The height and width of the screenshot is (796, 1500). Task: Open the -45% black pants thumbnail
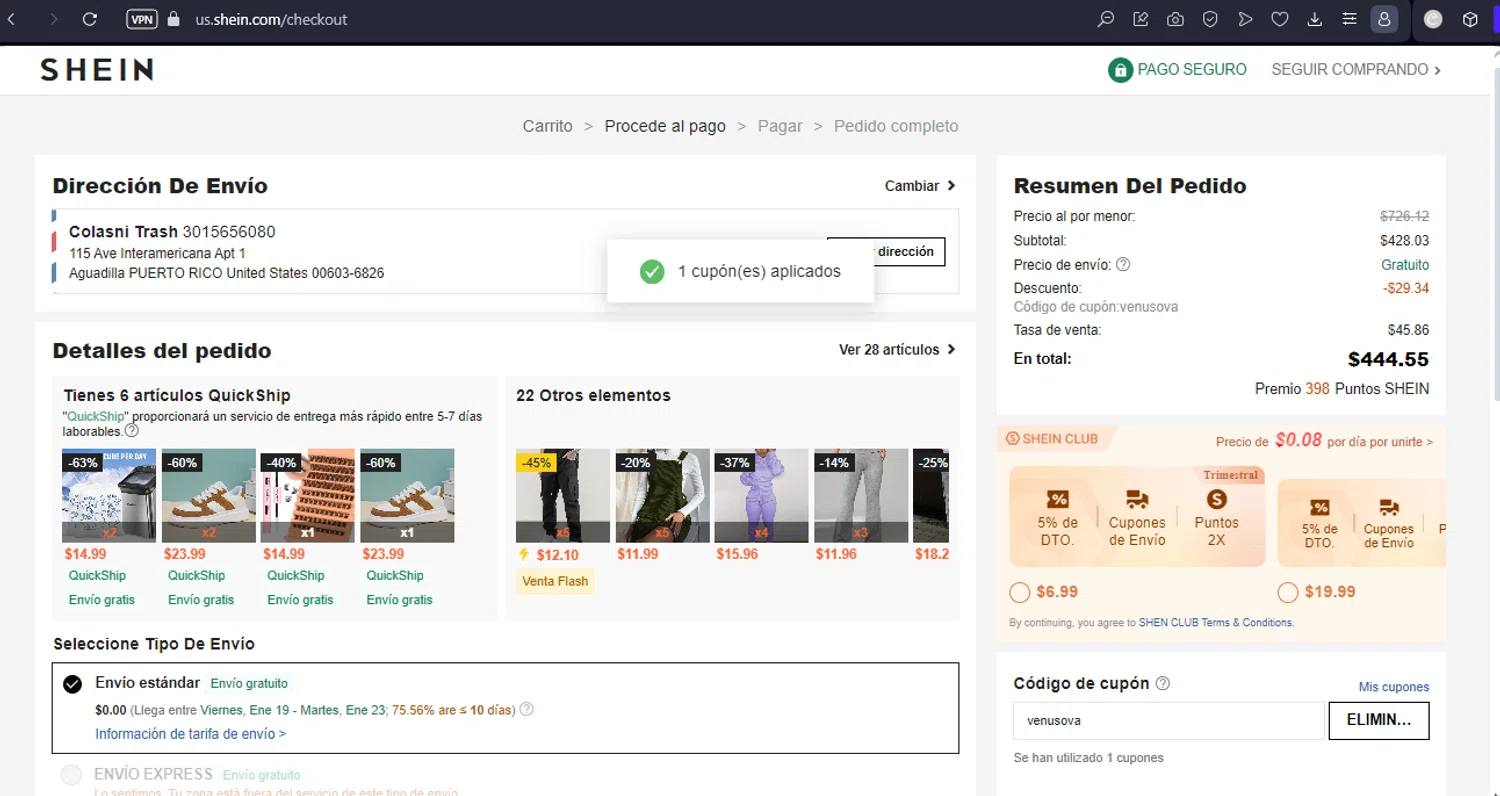pyautogui.click(x=563, y=495)
